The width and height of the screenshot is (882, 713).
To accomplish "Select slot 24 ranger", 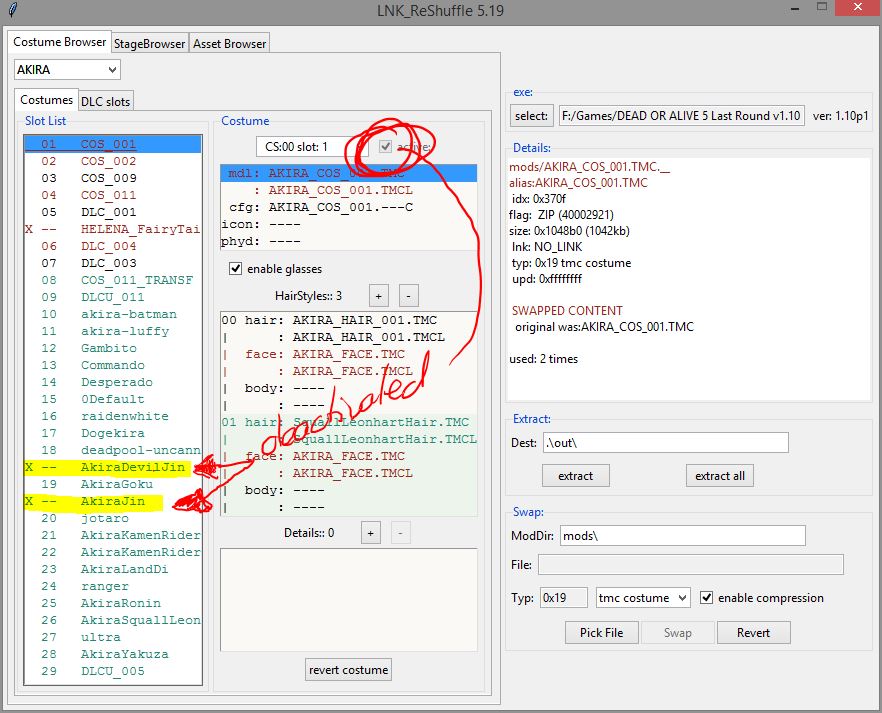I will pos(112,586).
